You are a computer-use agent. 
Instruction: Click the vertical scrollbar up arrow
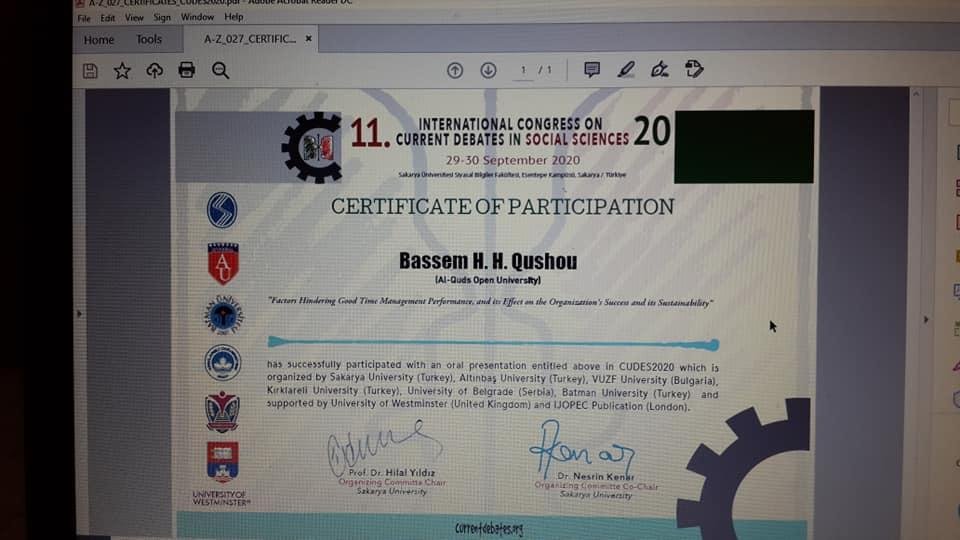[x=916, y=94]
